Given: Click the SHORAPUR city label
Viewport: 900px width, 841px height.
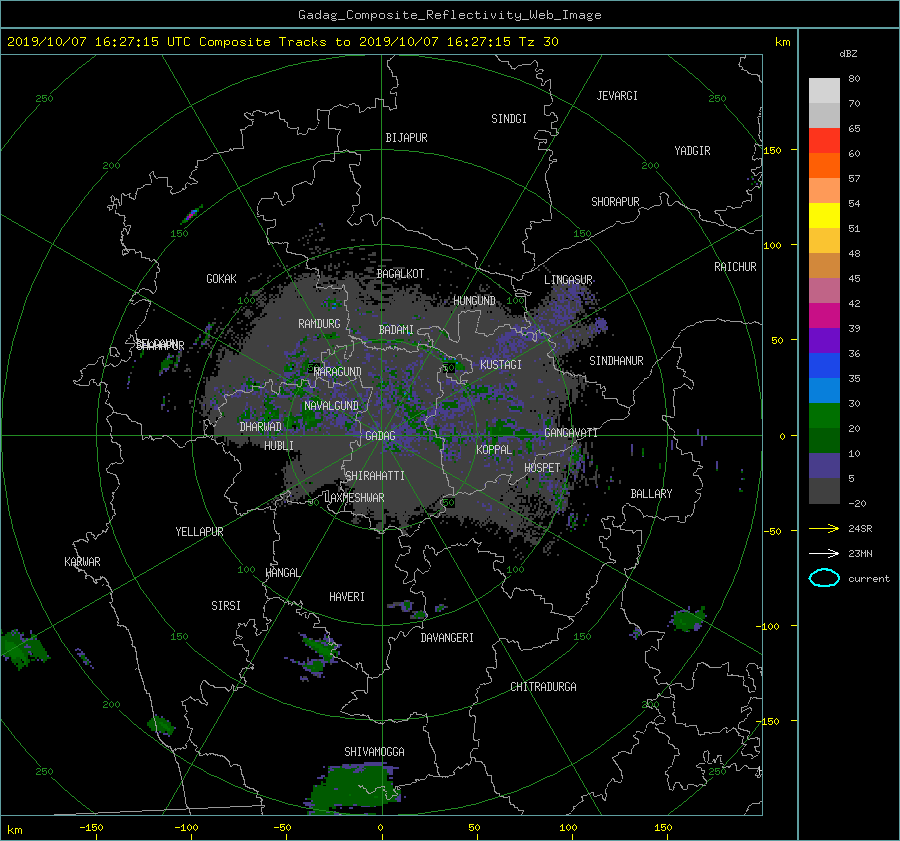Looking at the screenshot, I should [615, 202].
